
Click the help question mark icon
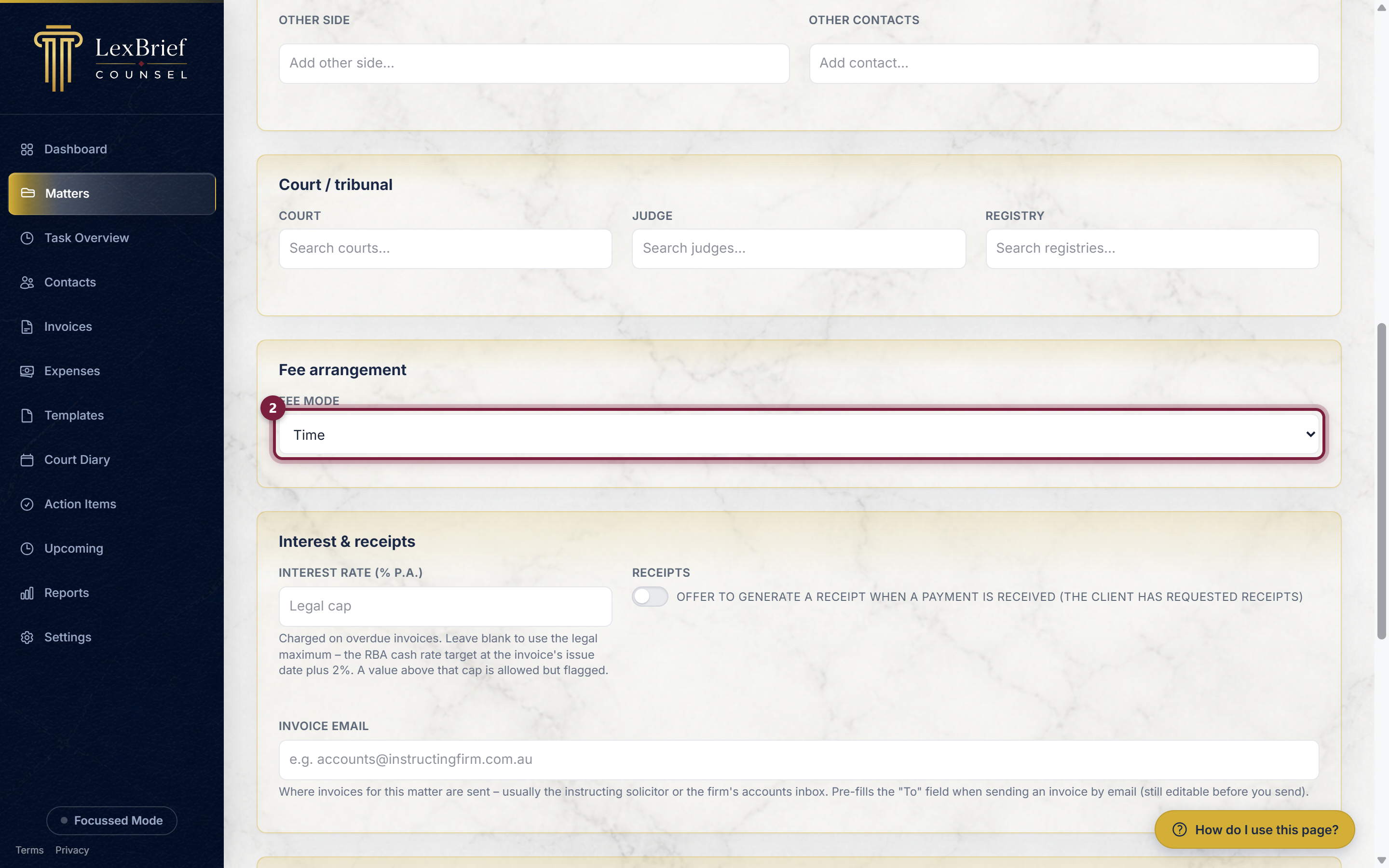[1180, 829]
